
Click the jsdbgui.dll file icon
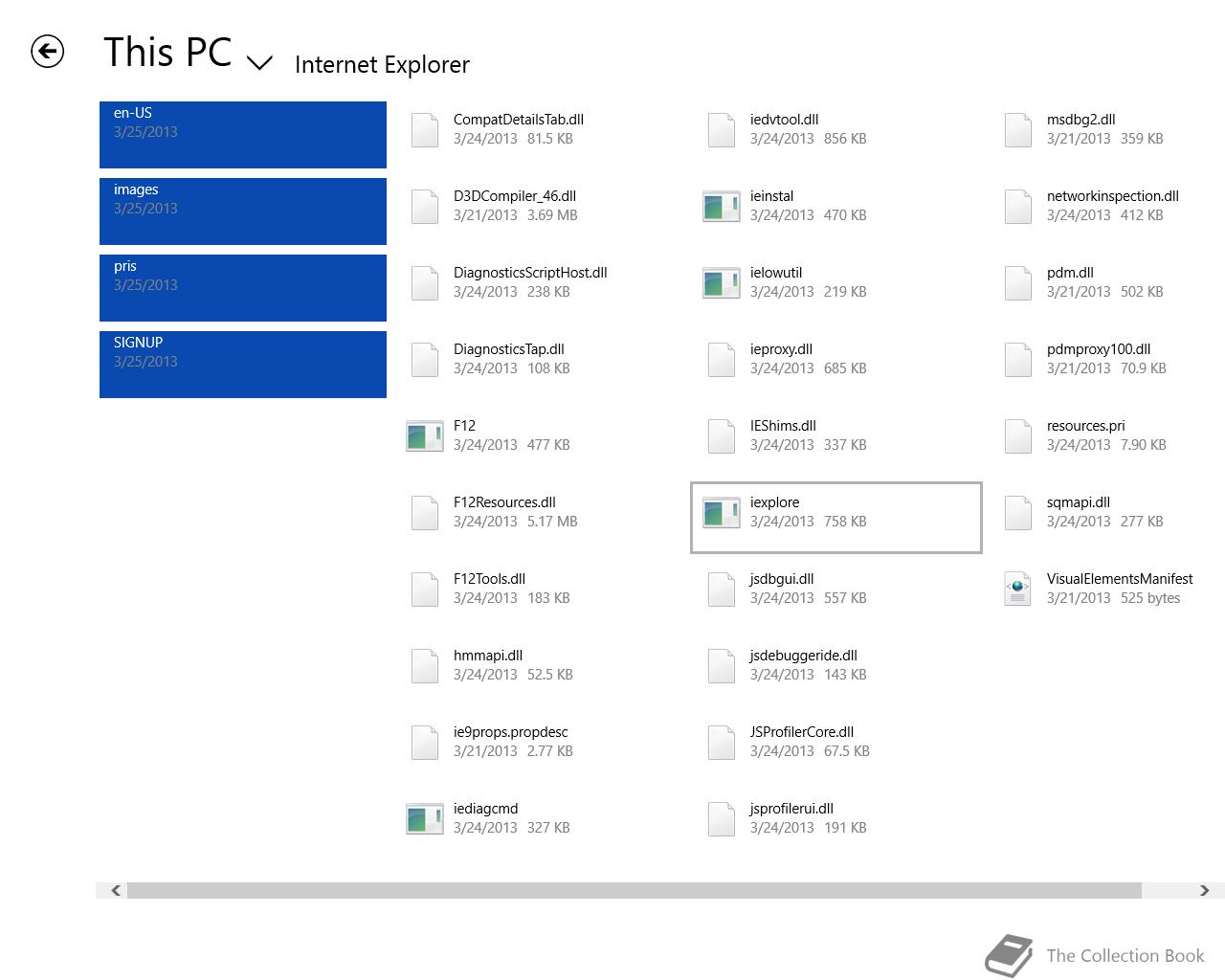pos(722,590)
